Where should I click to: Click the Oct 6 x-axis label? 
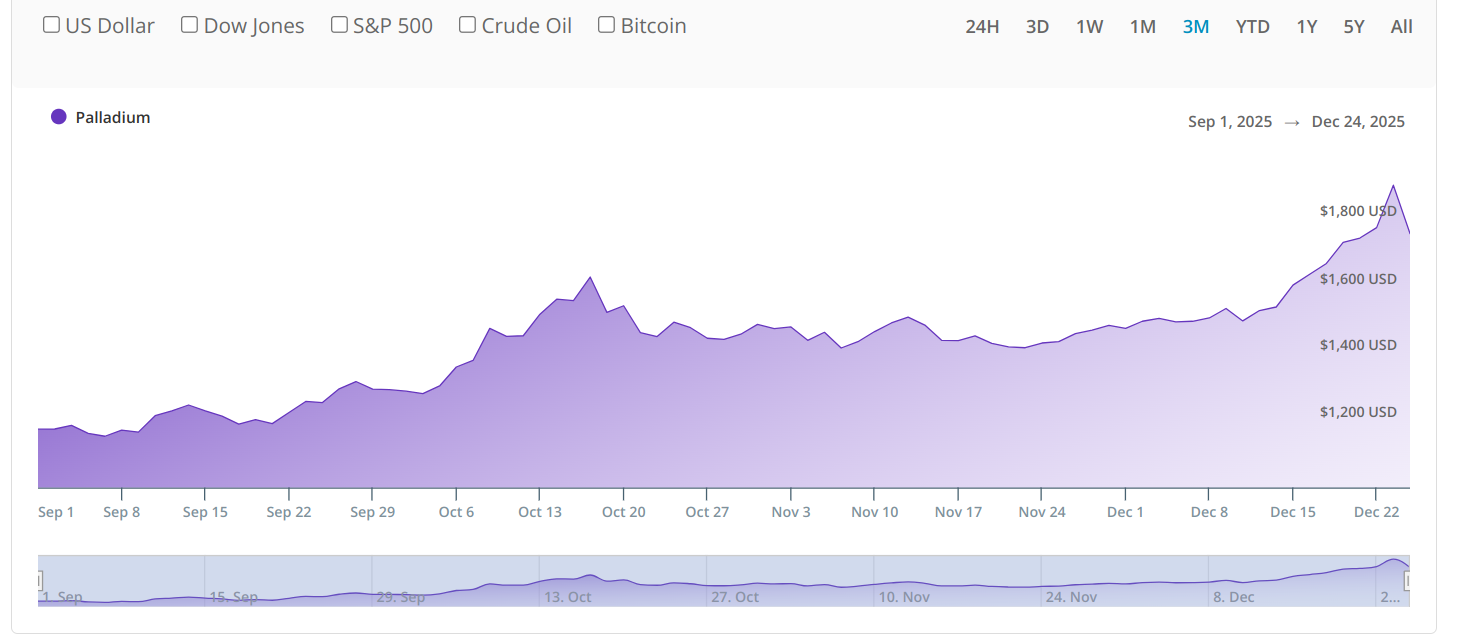pyautogui.click(x=456, y=512)
